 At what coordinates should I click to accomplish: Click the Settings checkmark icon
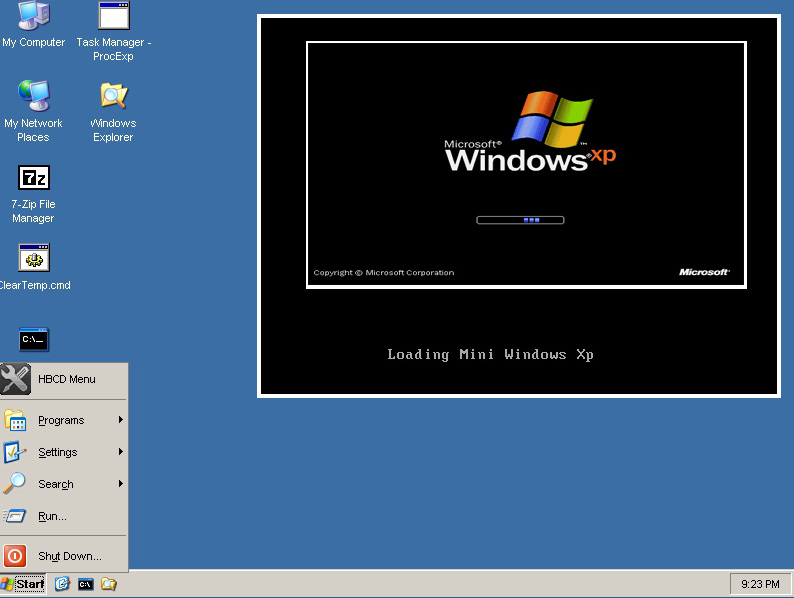(x=15, y=452)
